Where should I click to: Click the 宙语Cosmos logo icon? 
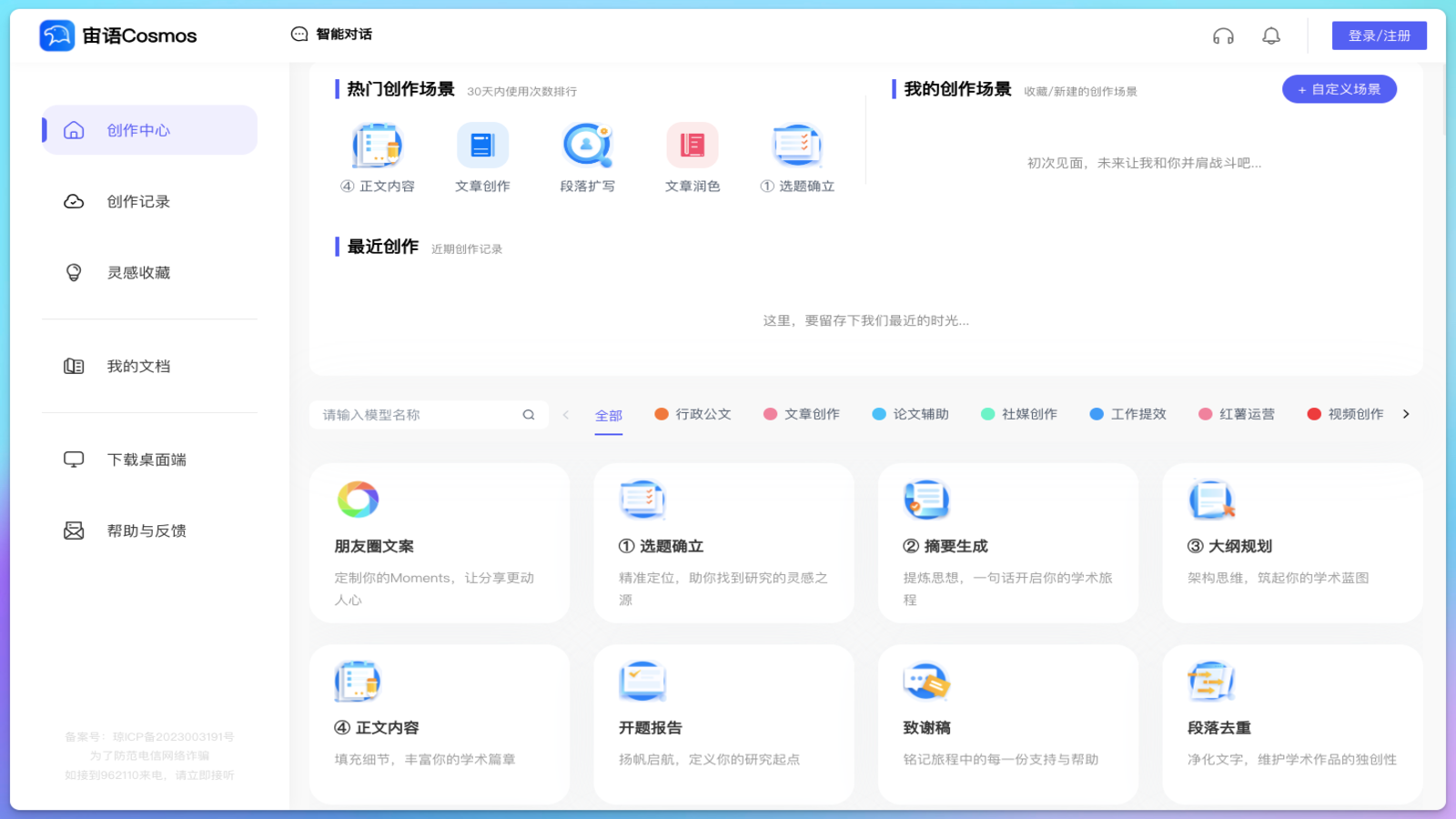pyautogui.click(x=57, y=35)
